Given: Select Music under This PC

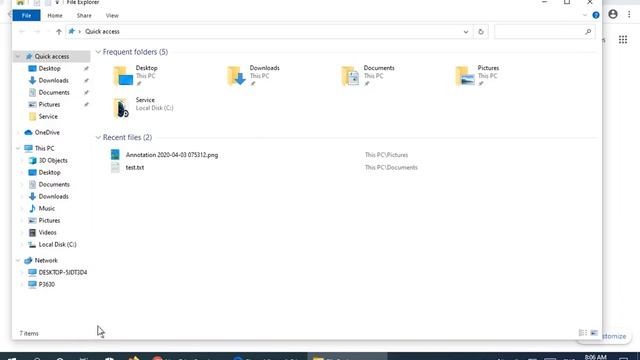Looking at the screenshot, I should tap(47, 209).
